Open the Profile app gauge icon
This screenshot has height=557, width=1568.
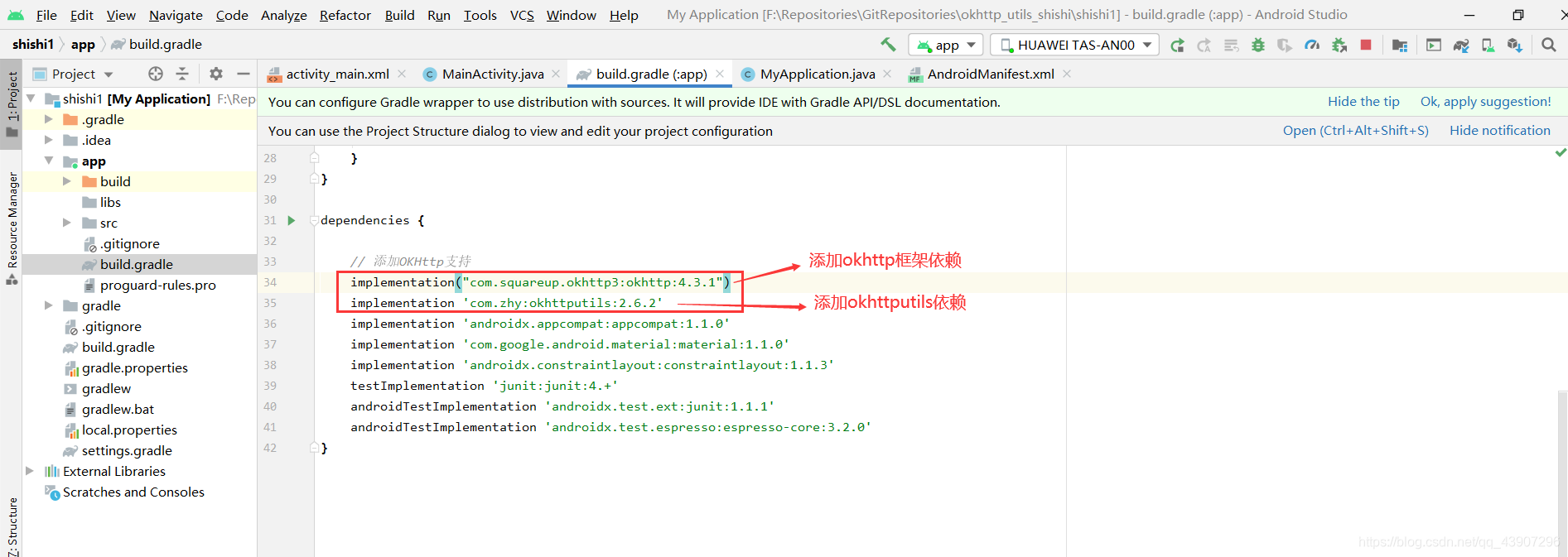(x=1312, y=45)
